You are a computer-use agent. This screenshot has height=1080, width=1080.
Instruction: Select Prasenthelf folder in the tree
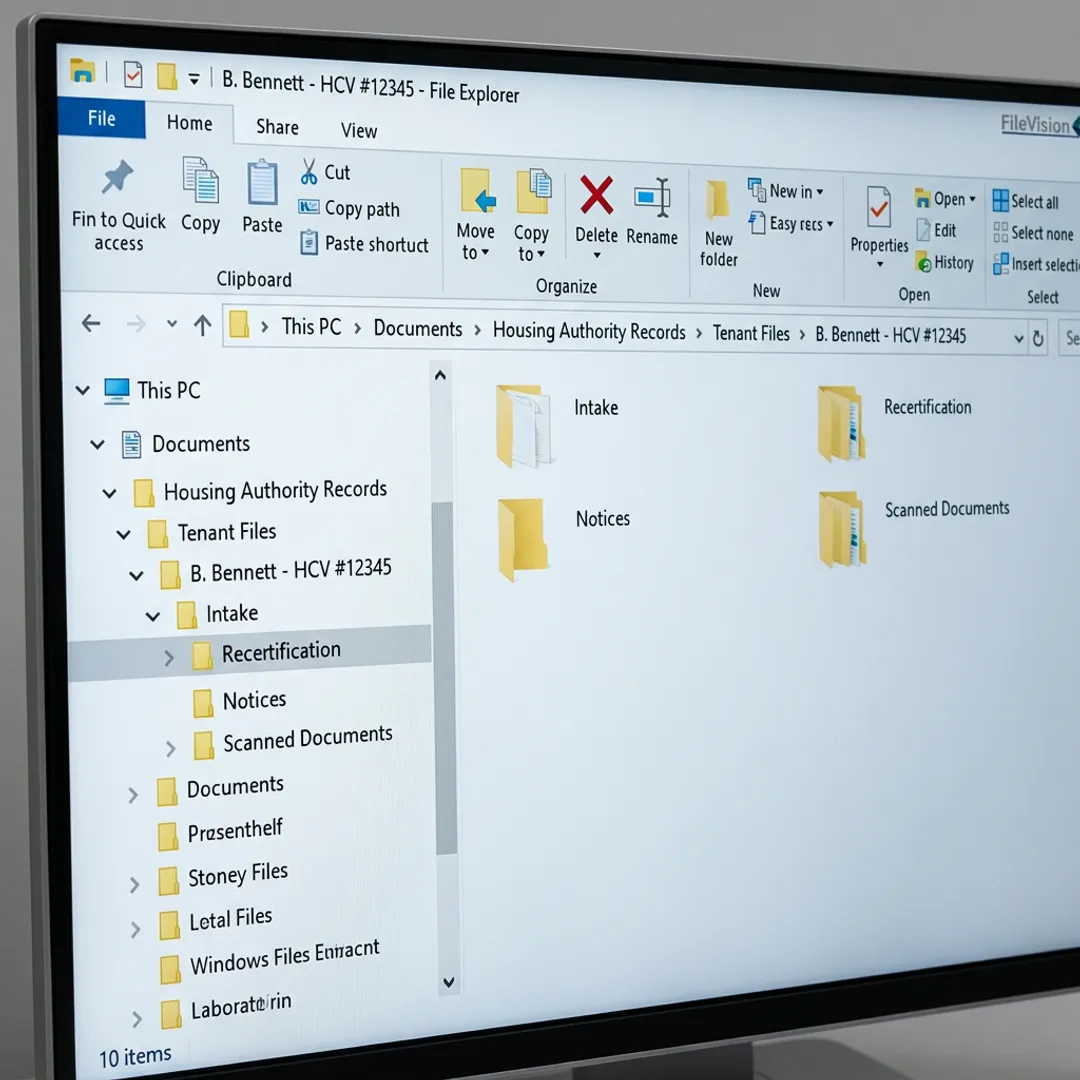click(x=220, y=832)
